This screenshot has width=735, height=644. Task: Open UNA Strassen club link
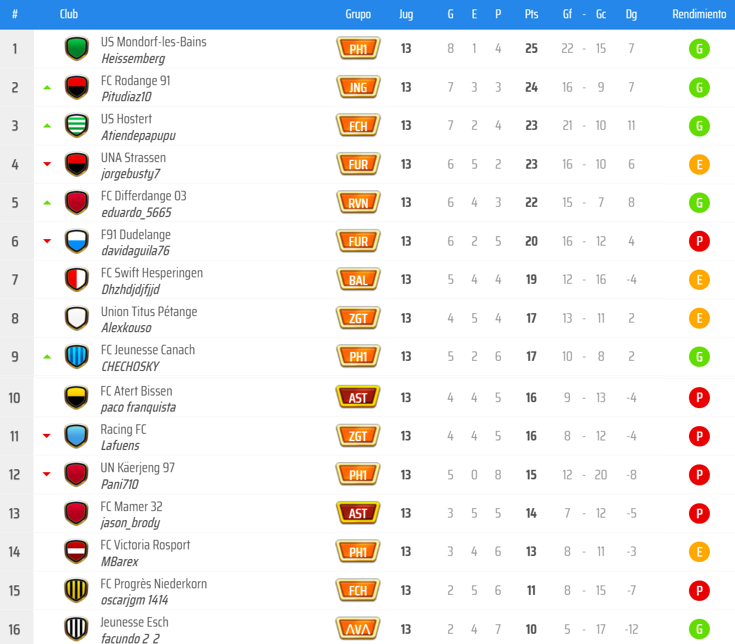[x=133, y=158]
